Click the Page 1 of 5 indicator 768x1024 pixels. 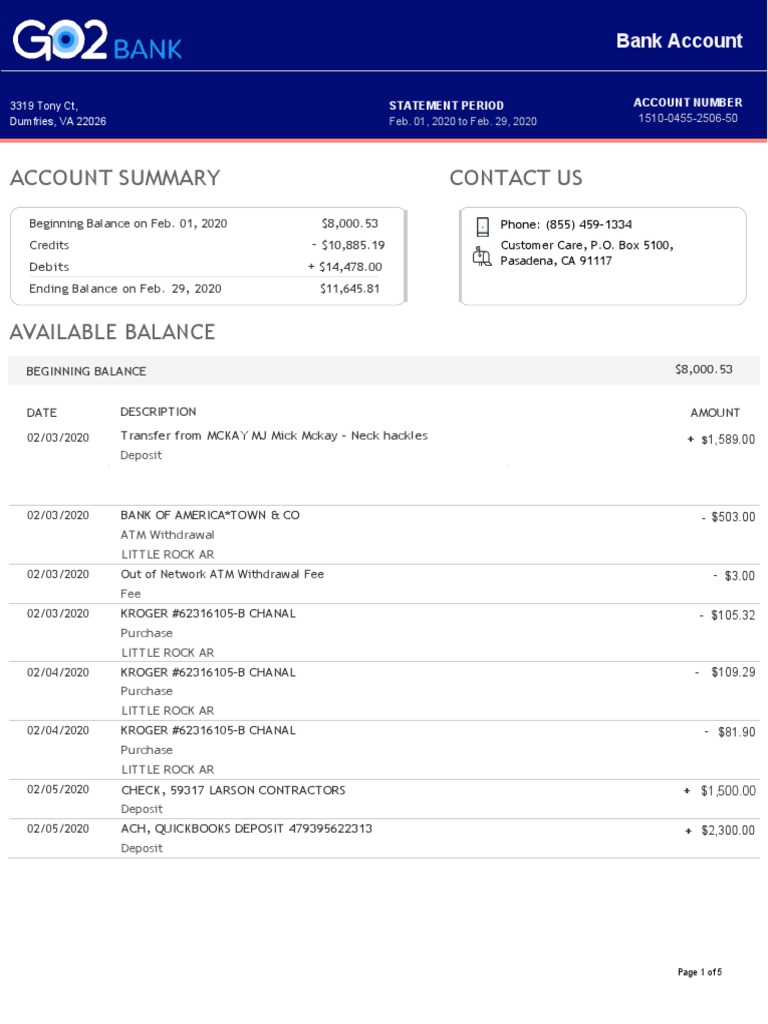point(699,972)
